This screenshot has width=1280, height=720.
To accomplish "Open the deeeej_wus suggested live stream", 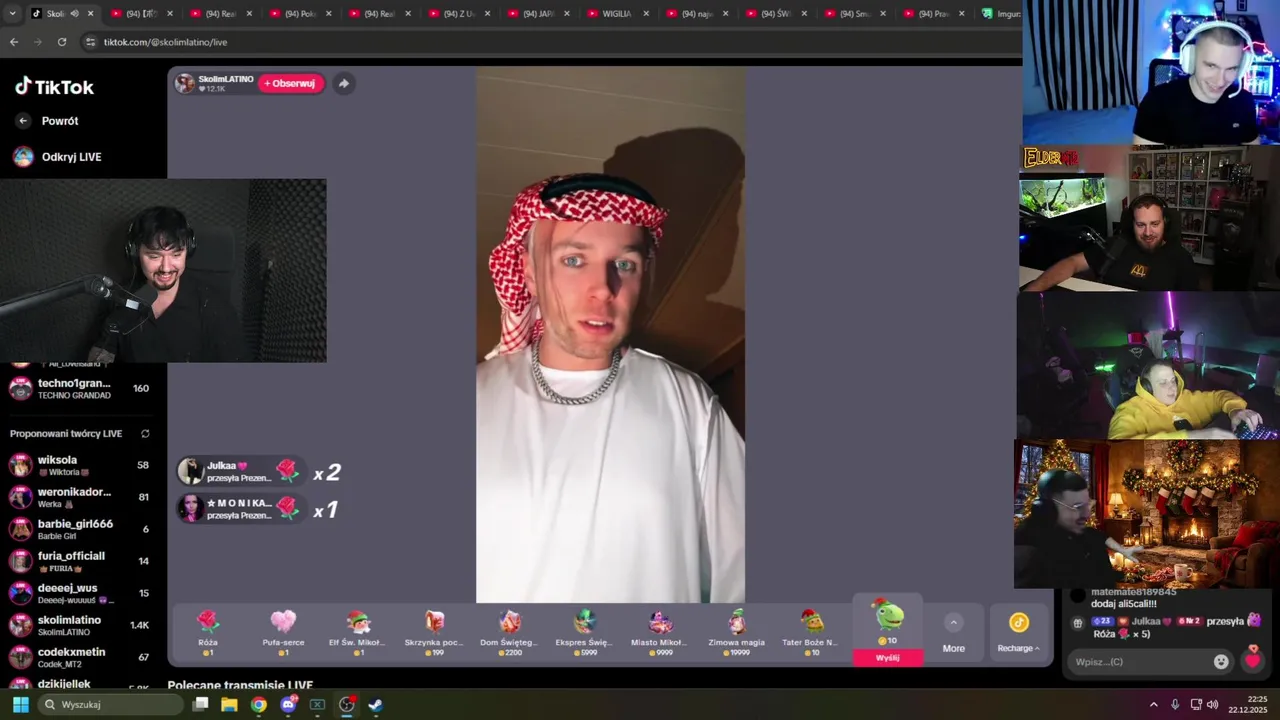I will point(79,593).
